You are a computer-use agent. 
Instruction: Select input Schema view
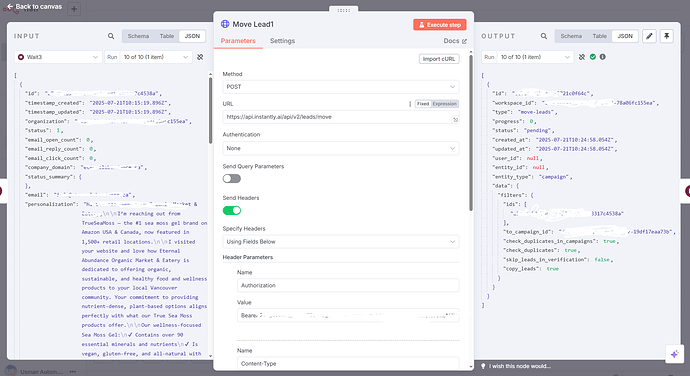coord(138,36)
